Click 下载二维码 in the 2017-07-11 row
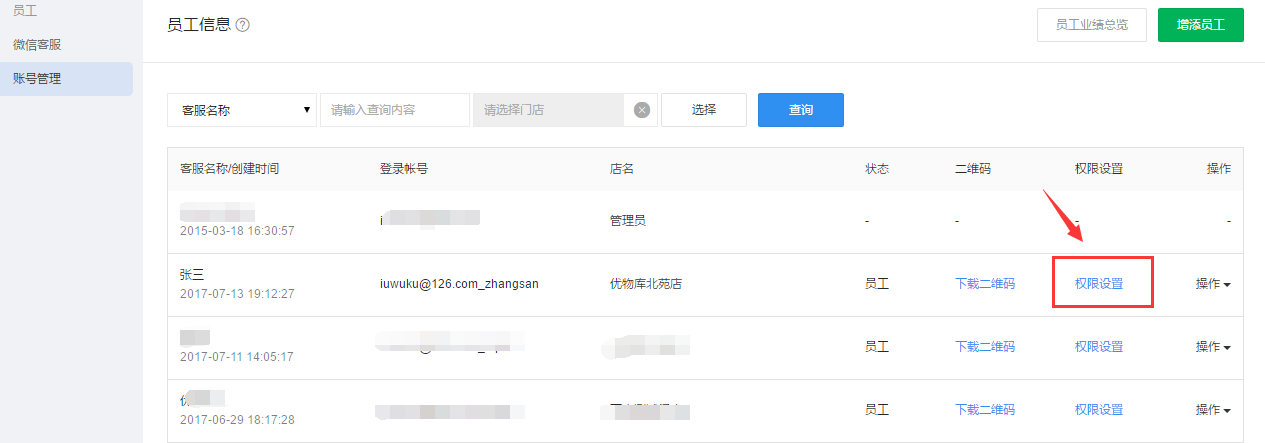1265x443 pixels. 985,347
